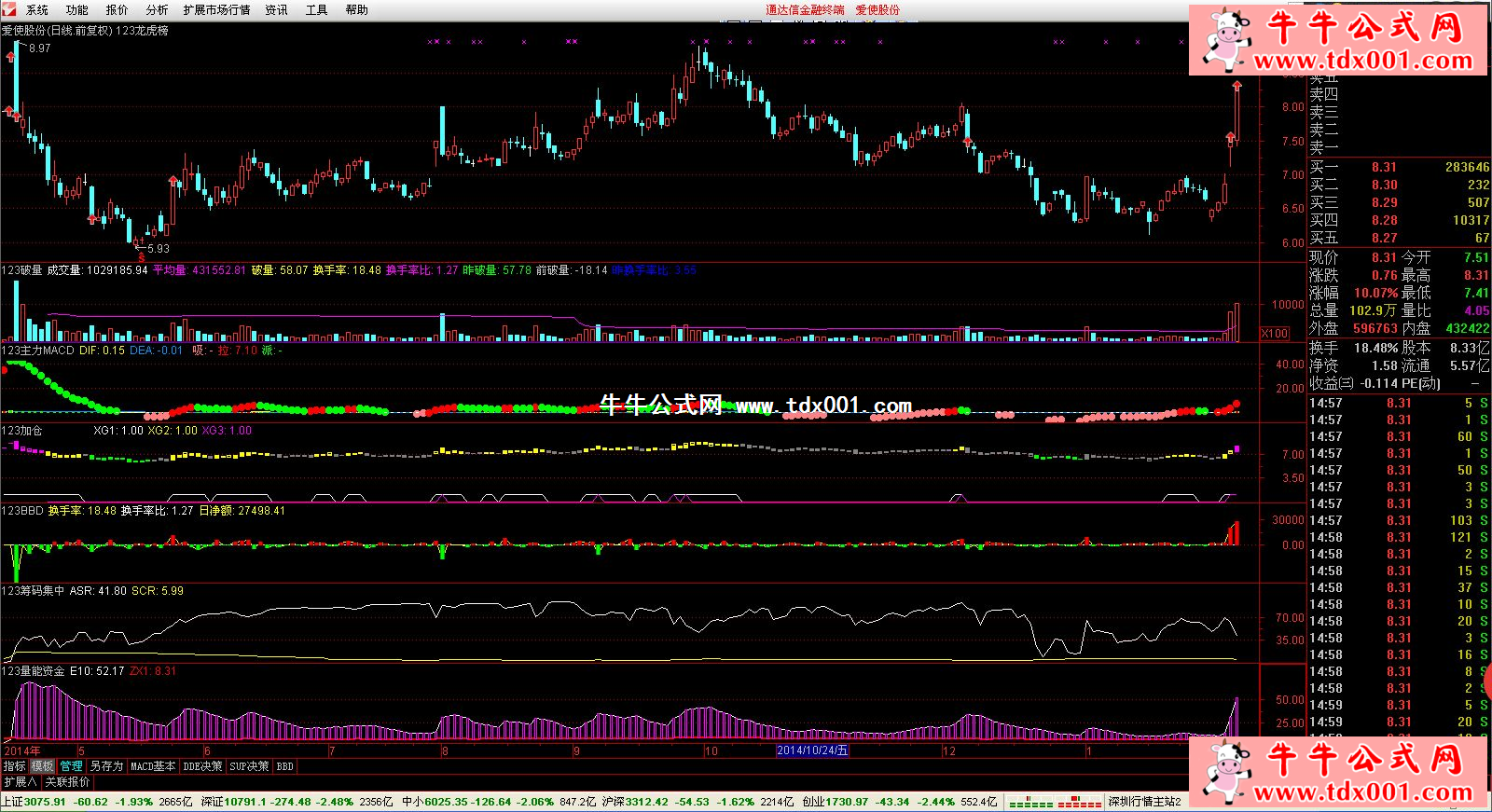Open the 系统 menu
The height and width of the screenshot is (812, 1492).
coord(37,9)
